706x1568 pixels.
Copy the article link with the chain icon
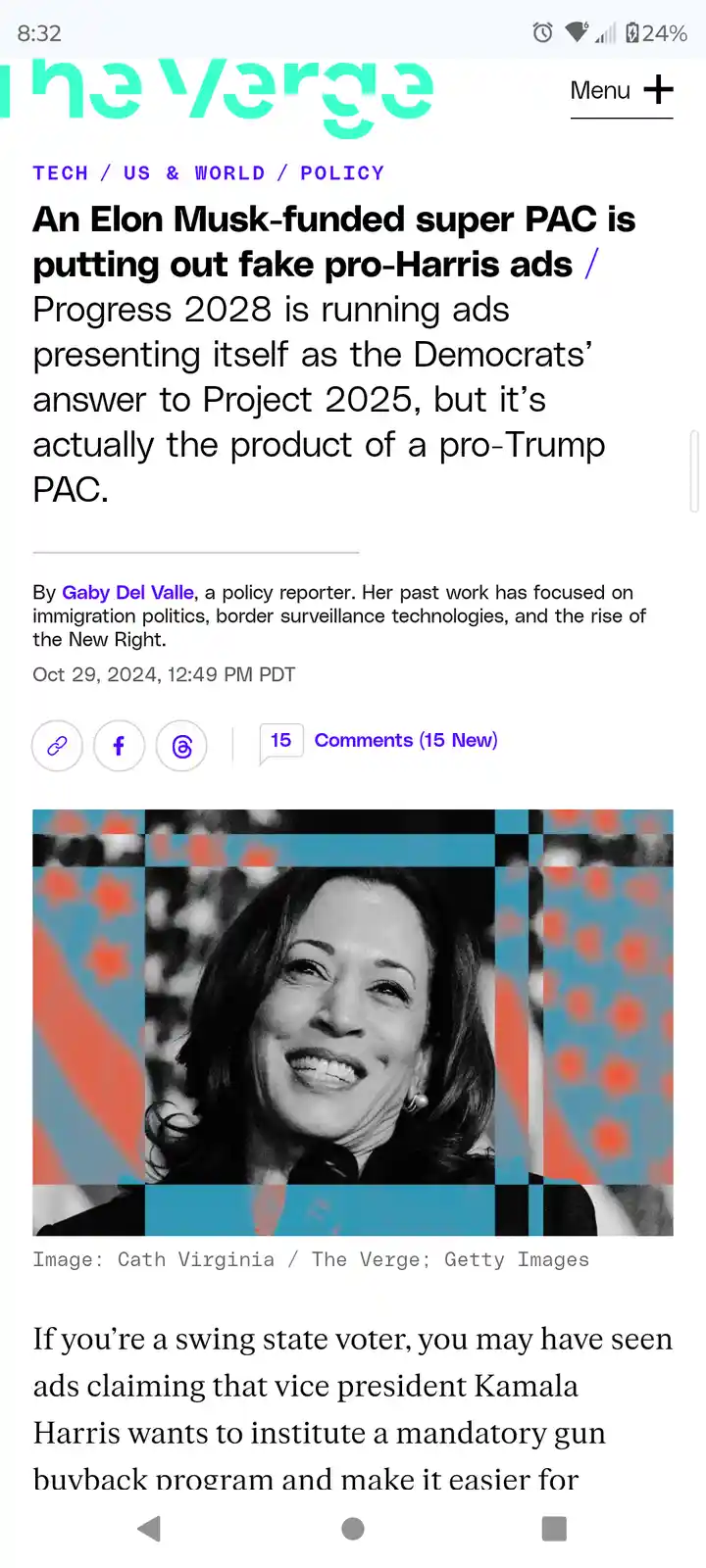[57, 746]
